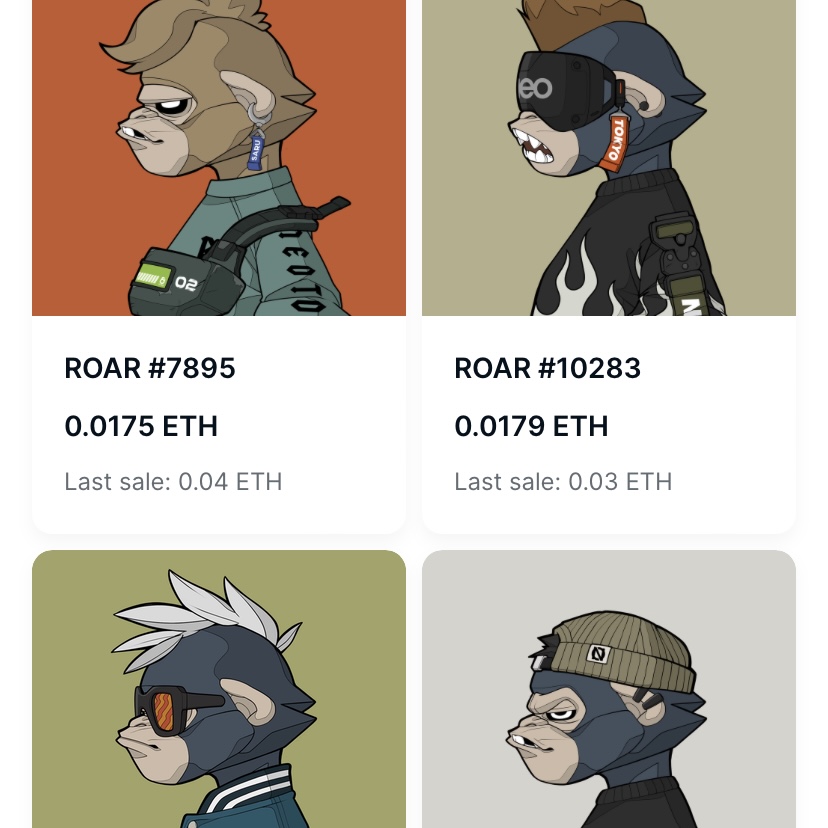This screenshot has width=828, height=828.
Task: Click the ROAR #10283 title
Action: click(x=547, y=368)
